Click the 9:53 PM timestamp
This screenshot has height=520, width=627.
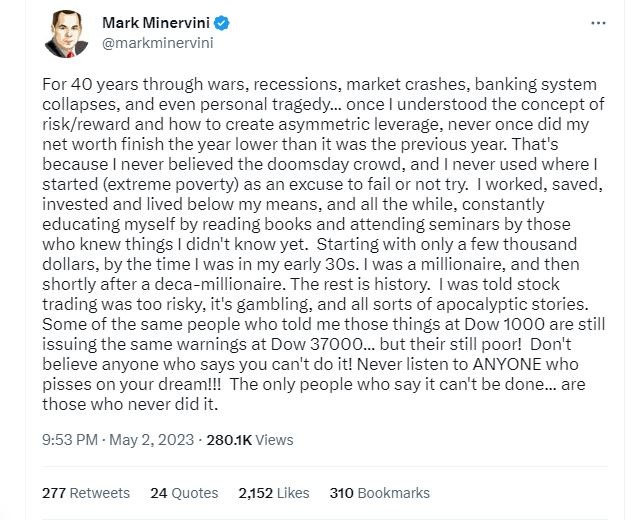72,439
